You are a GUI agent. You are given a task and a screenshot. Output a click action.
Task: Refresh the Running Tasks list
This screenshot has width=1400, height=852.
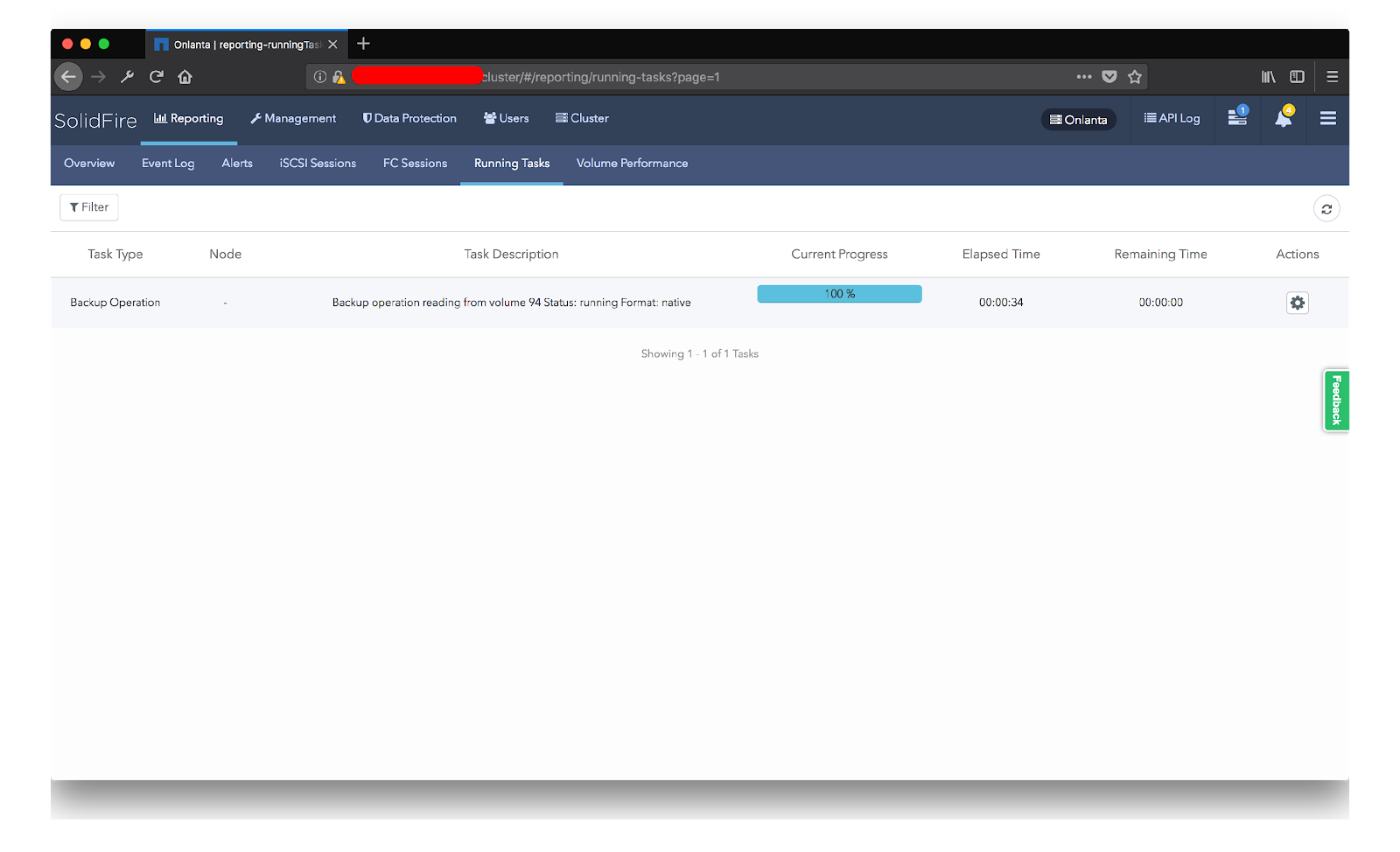click(x=1326, y=208)
